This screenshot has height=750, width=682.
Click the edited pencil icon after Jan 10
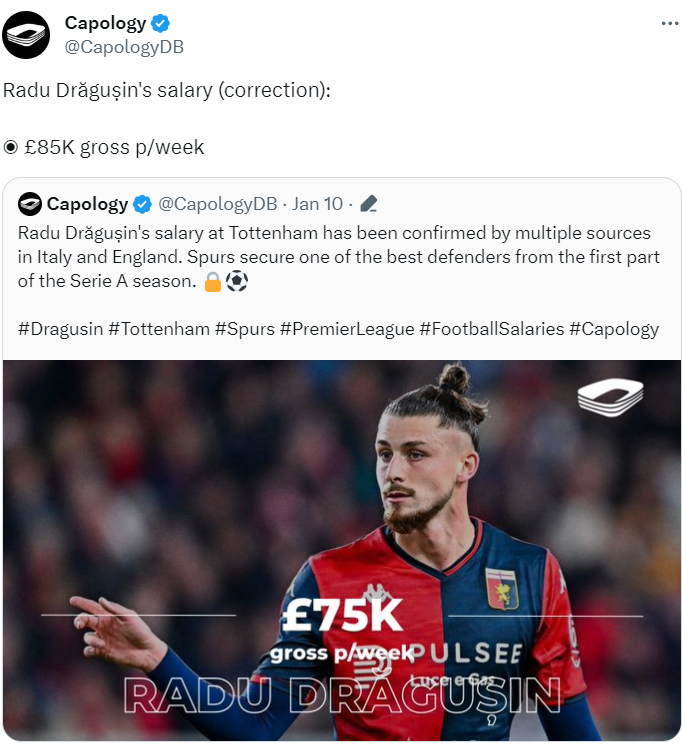(x=368, y=204)
